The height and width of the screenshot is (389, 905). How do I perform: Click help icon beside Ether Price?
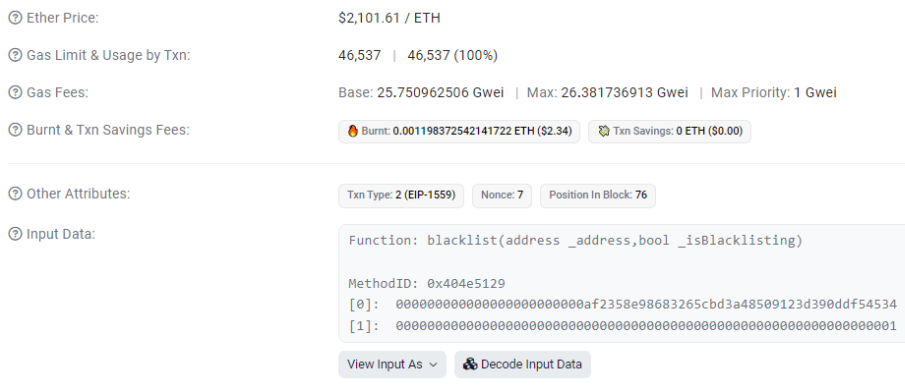tap(15, 18)
